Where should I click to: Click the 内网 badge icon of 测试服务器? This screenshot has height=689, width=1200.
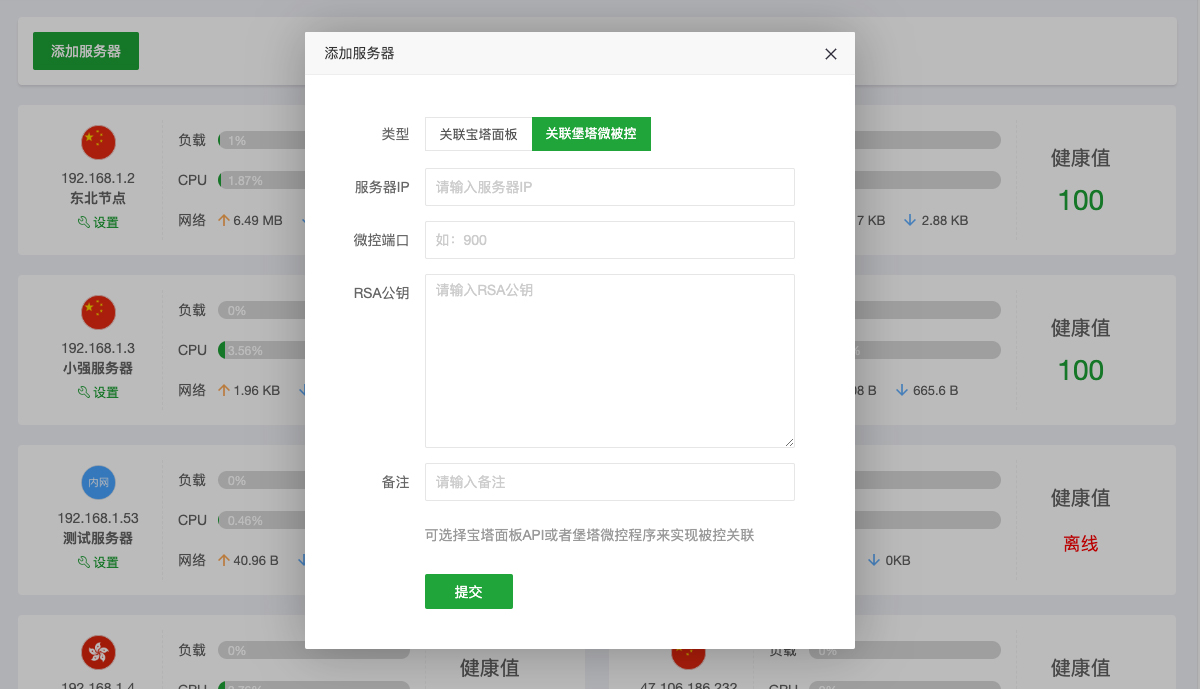[98, 483]
